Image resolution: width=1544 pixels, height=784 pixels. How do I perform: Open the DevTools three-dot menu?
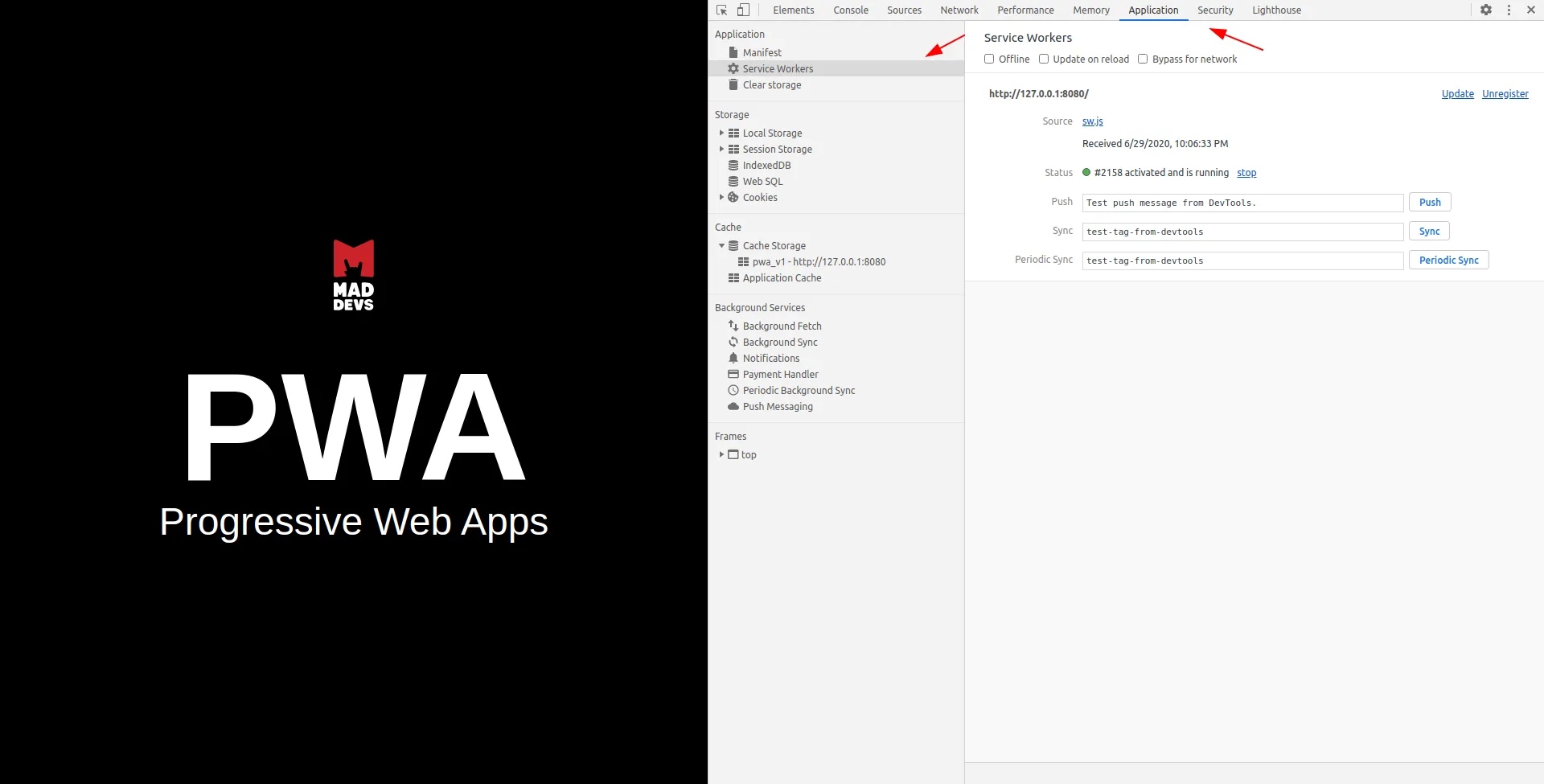(x=1509, y=10)
